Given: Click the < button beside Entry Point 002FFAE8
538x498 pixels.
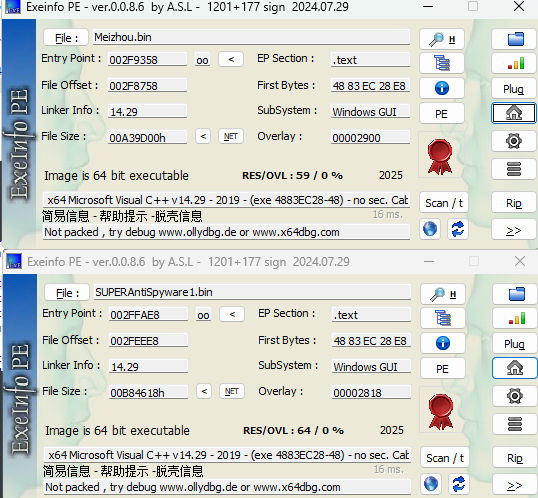Looking at the screenshot, I should pyautogui.click(x=232, y=314).
